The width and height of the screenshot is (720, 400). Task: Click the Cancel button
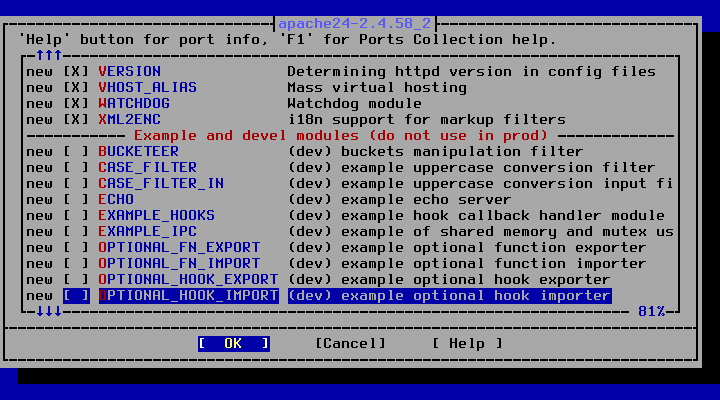coord(350,344)
